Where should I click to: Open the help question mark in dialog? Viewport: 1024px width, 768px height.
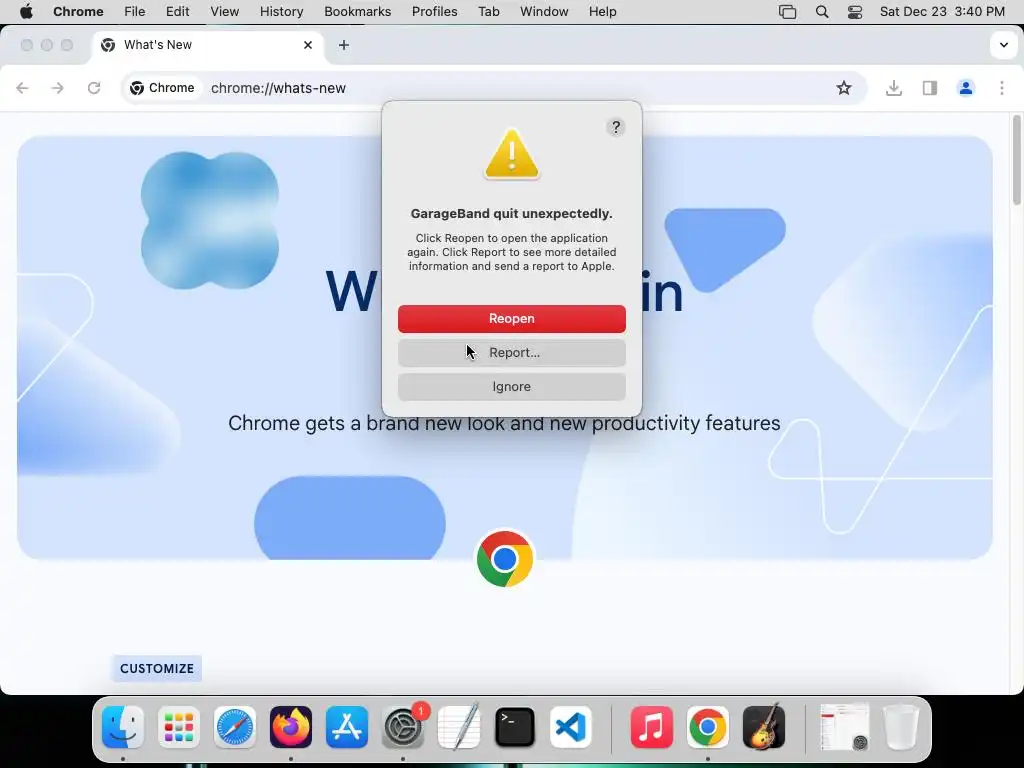615,127
